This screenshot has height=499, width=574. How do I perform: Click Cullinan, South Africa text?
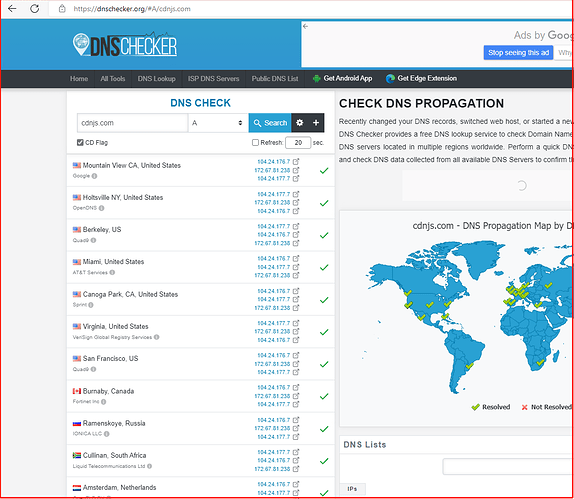point(114,455)
